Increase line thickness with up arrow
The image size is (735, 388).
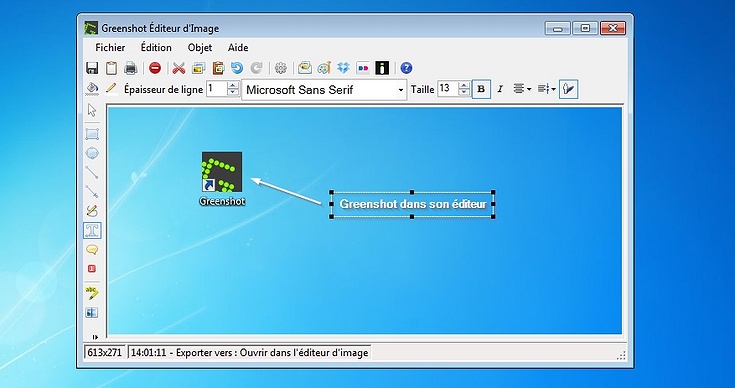point(232,85)
